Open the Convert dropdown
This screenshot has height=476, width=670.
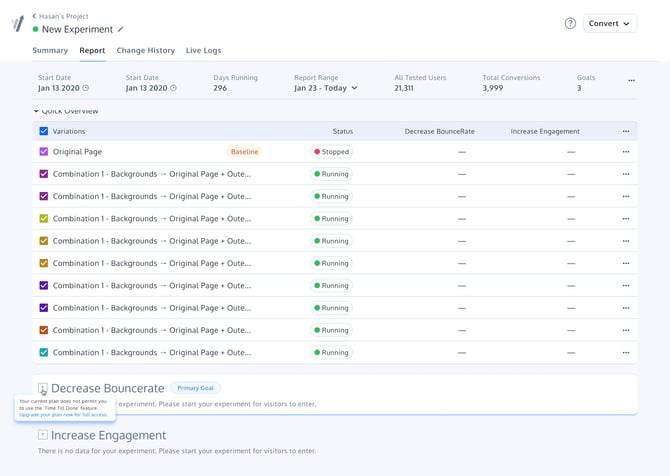pyautogui.click(x=610, y=23)
